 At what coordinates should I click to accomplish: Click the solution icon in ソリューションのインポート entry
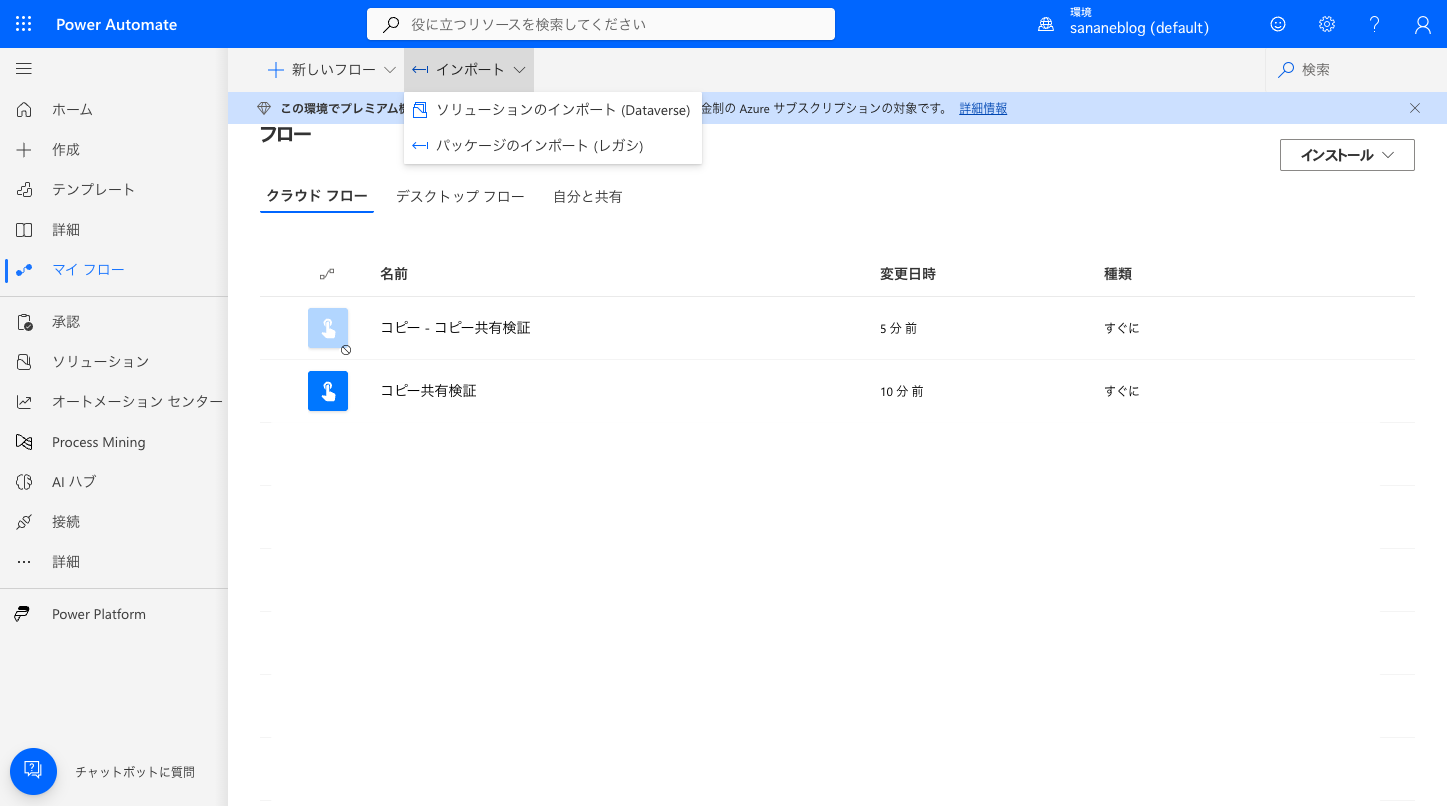tap(420, 110)
